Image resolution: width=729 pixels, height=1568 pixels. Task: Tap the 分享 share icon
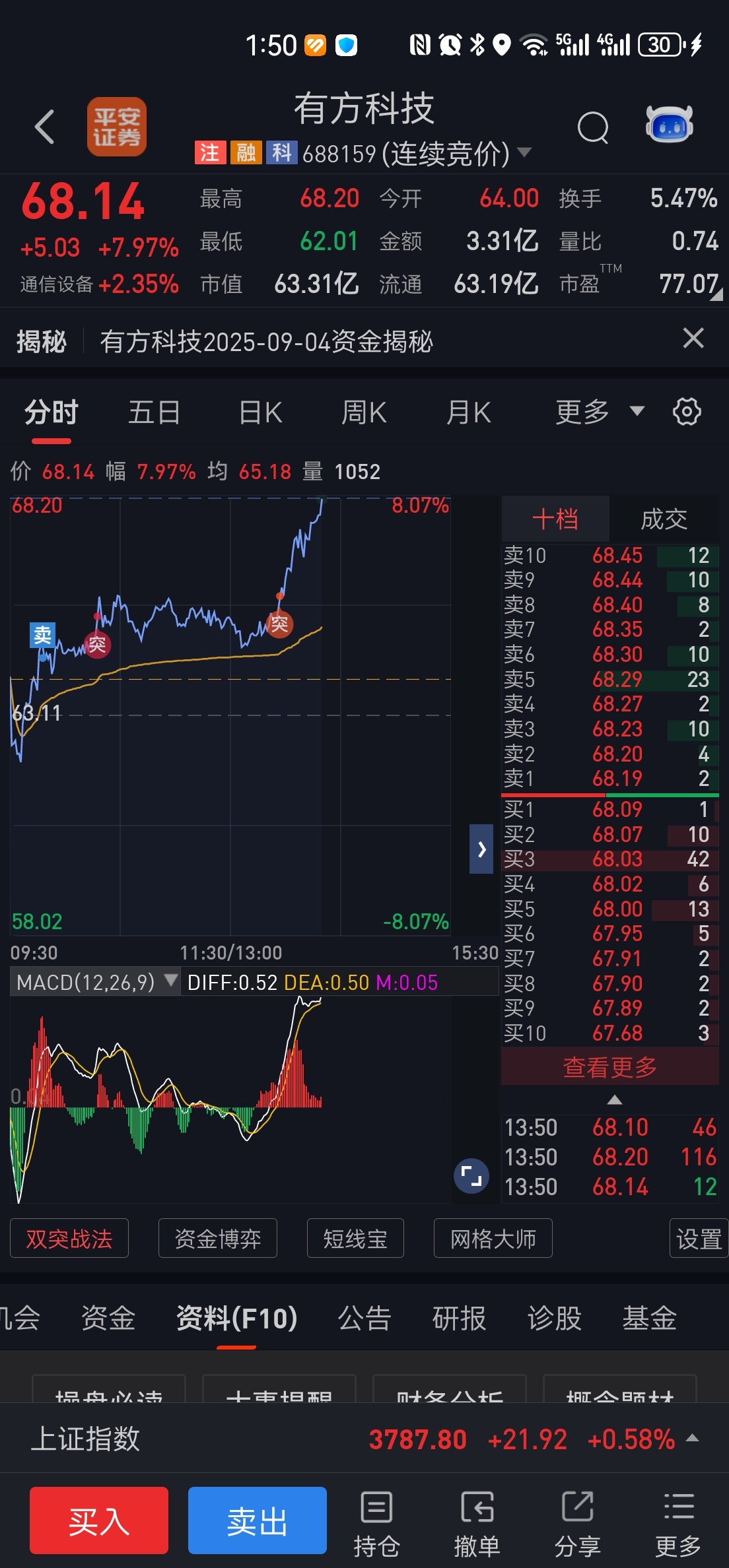click(x=577, y=1523)
